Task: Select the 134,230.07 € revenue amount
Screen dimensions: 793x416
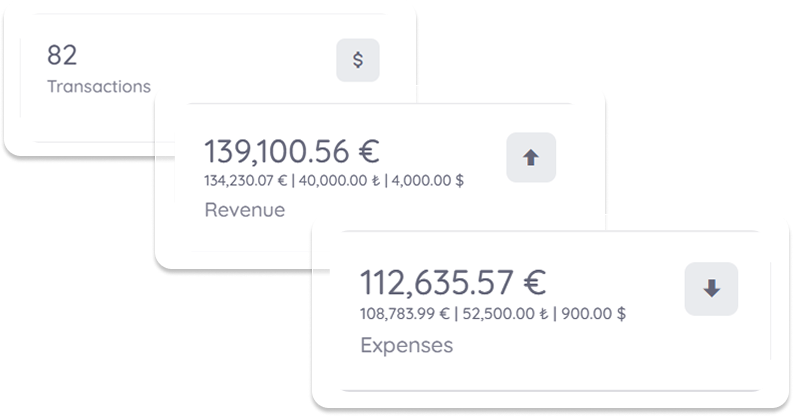Action: click(244, 181)
